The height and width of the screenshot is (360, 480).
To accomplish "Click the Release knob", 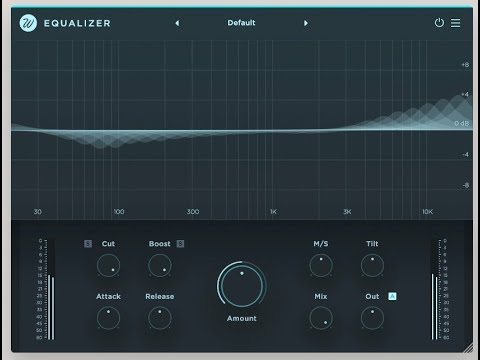I will [x=160, y=318].
